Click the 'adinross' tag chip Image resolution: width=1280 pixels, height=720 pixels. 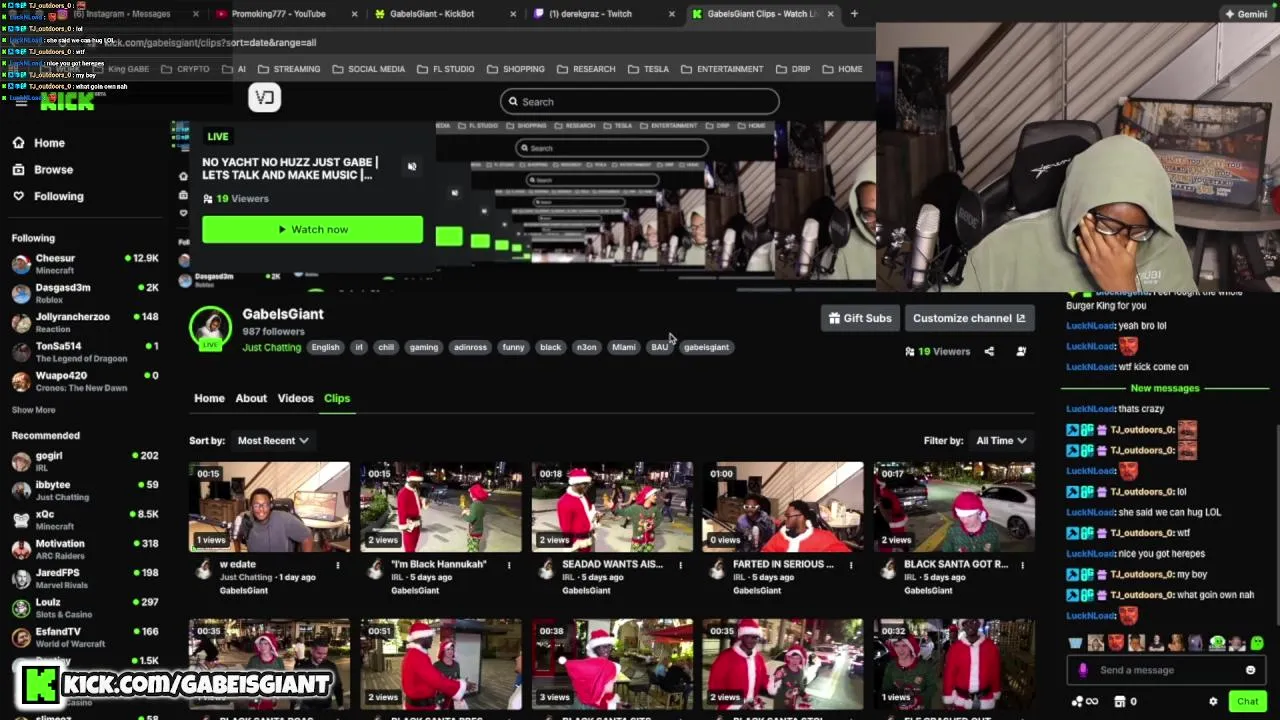[470, 347]
